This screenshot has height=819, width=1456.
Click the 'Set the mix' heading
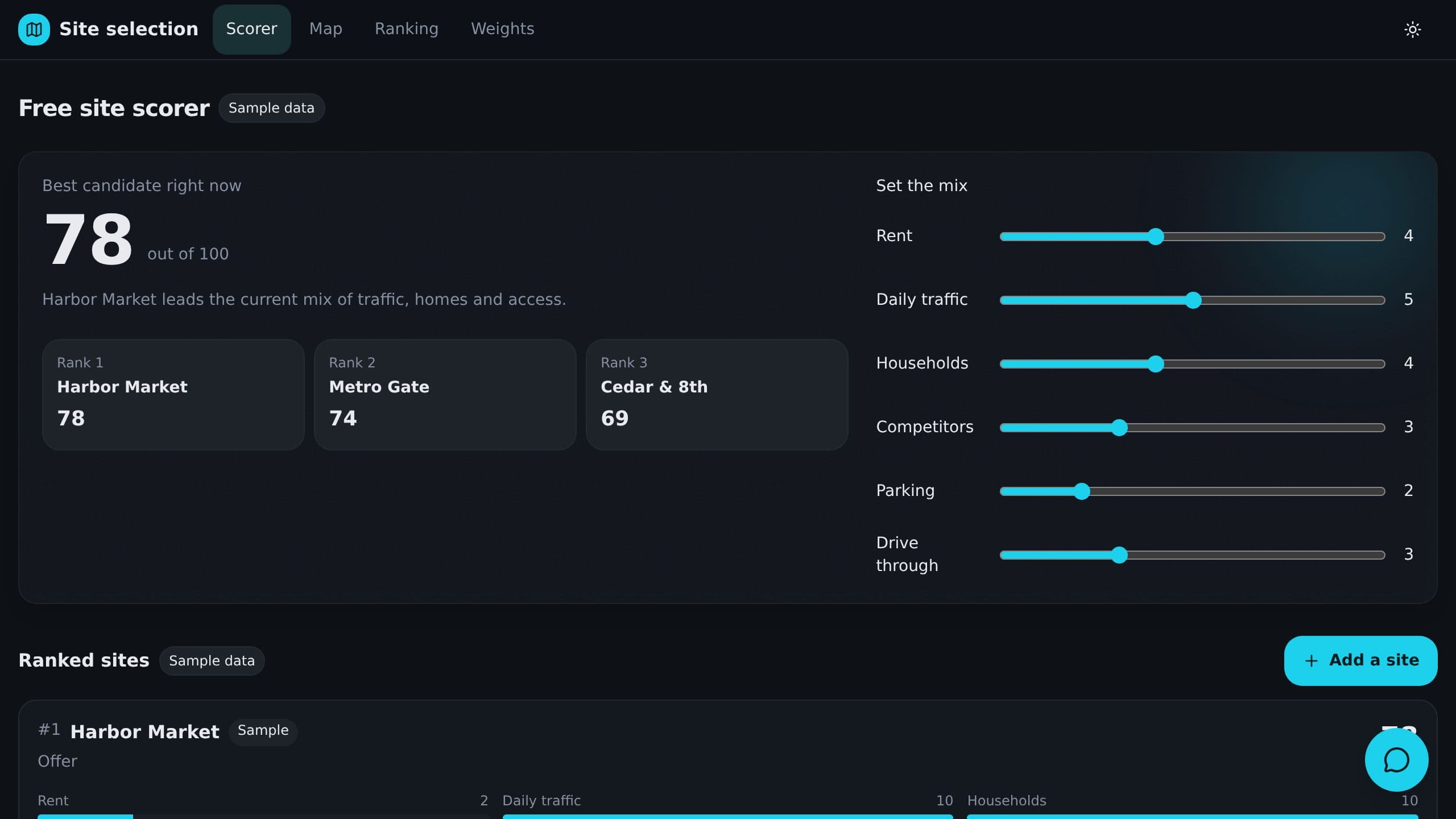921,185
